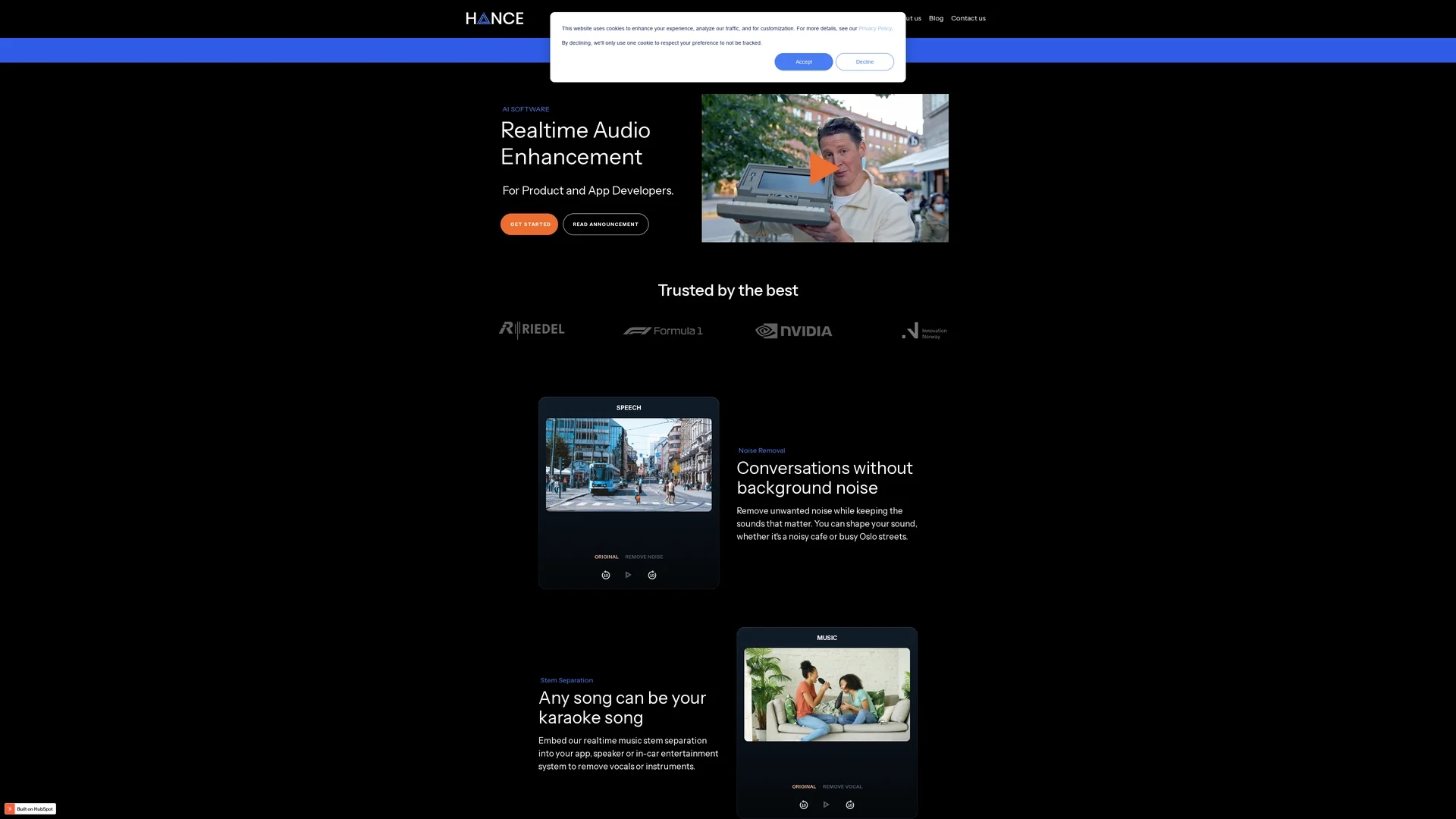The image size is (1456, 819).
Task: Decline cookies in the banner
Action: point(864,61)
